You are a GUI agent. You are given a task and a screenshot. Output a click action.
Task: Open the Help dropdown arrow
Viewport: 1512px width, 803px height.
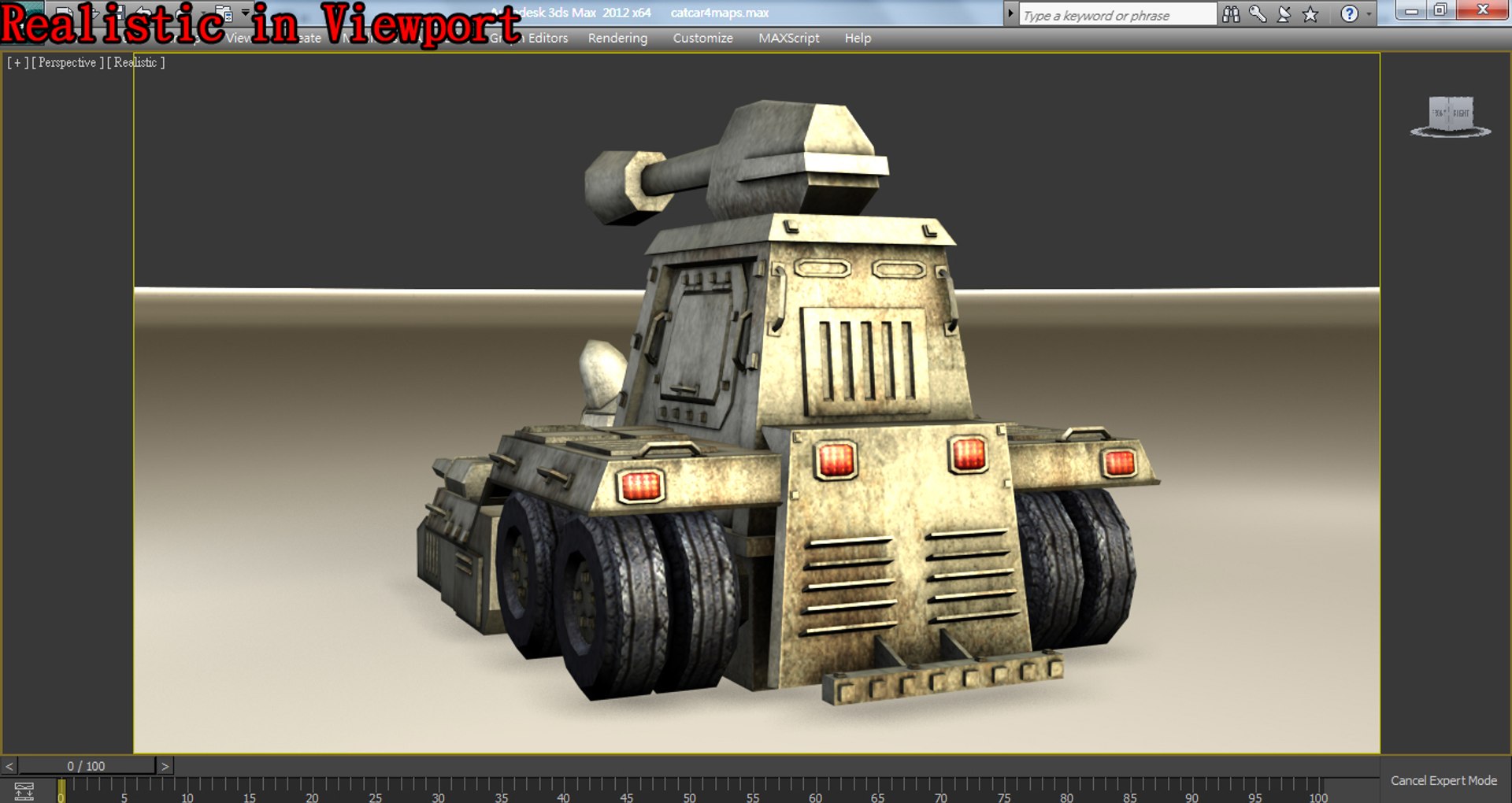click(x=1369, y=14)
